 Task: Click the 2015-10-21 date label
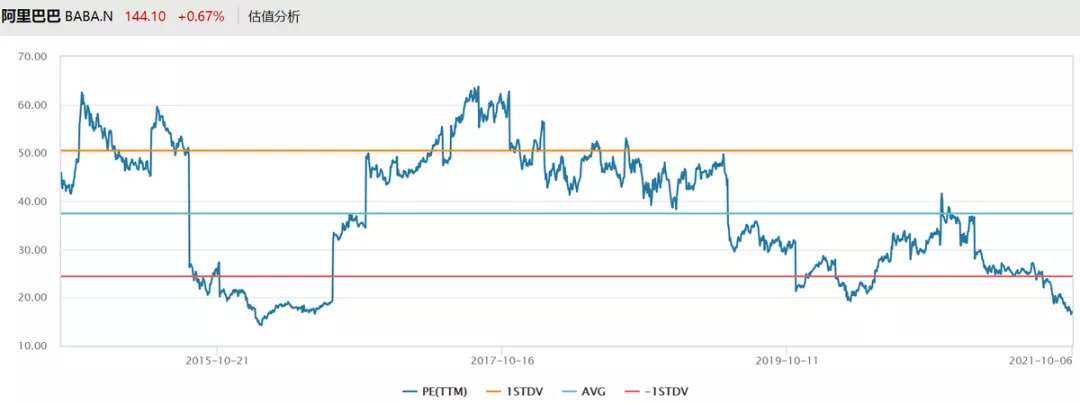(x=217, y=361)
